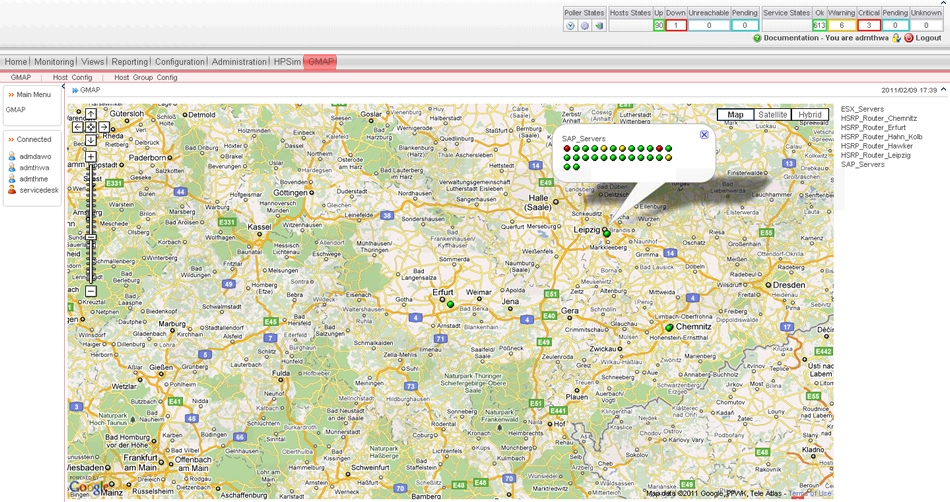
Task: Zoom out with the minus button
Action: [x=90, y=291]
